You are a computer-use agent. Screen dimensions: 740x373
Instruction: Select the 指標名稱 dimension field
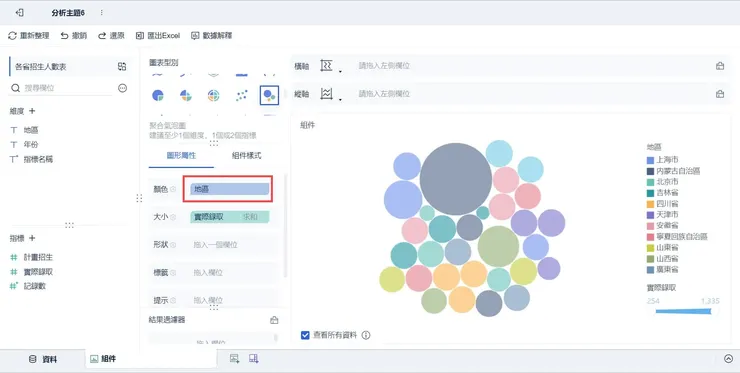pos(38,159)
